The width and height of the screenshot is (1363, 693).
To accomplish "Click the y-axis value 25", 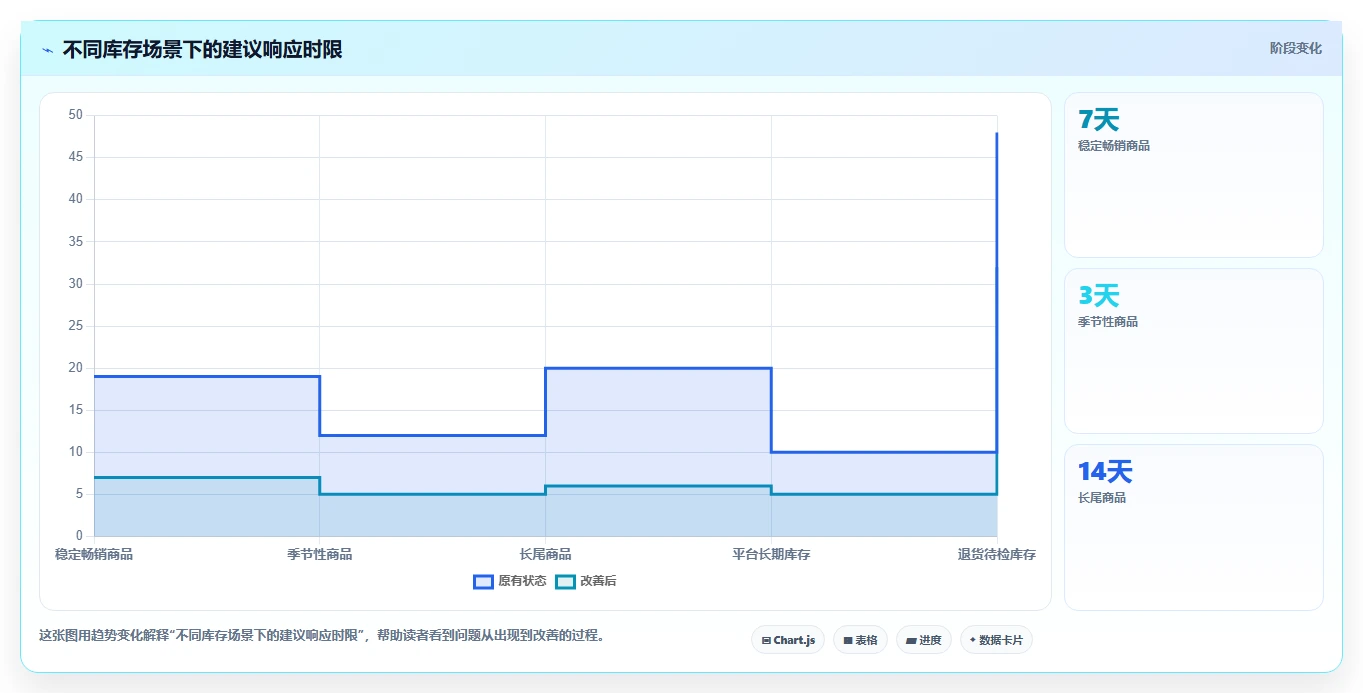I will [x=76, y=326].
